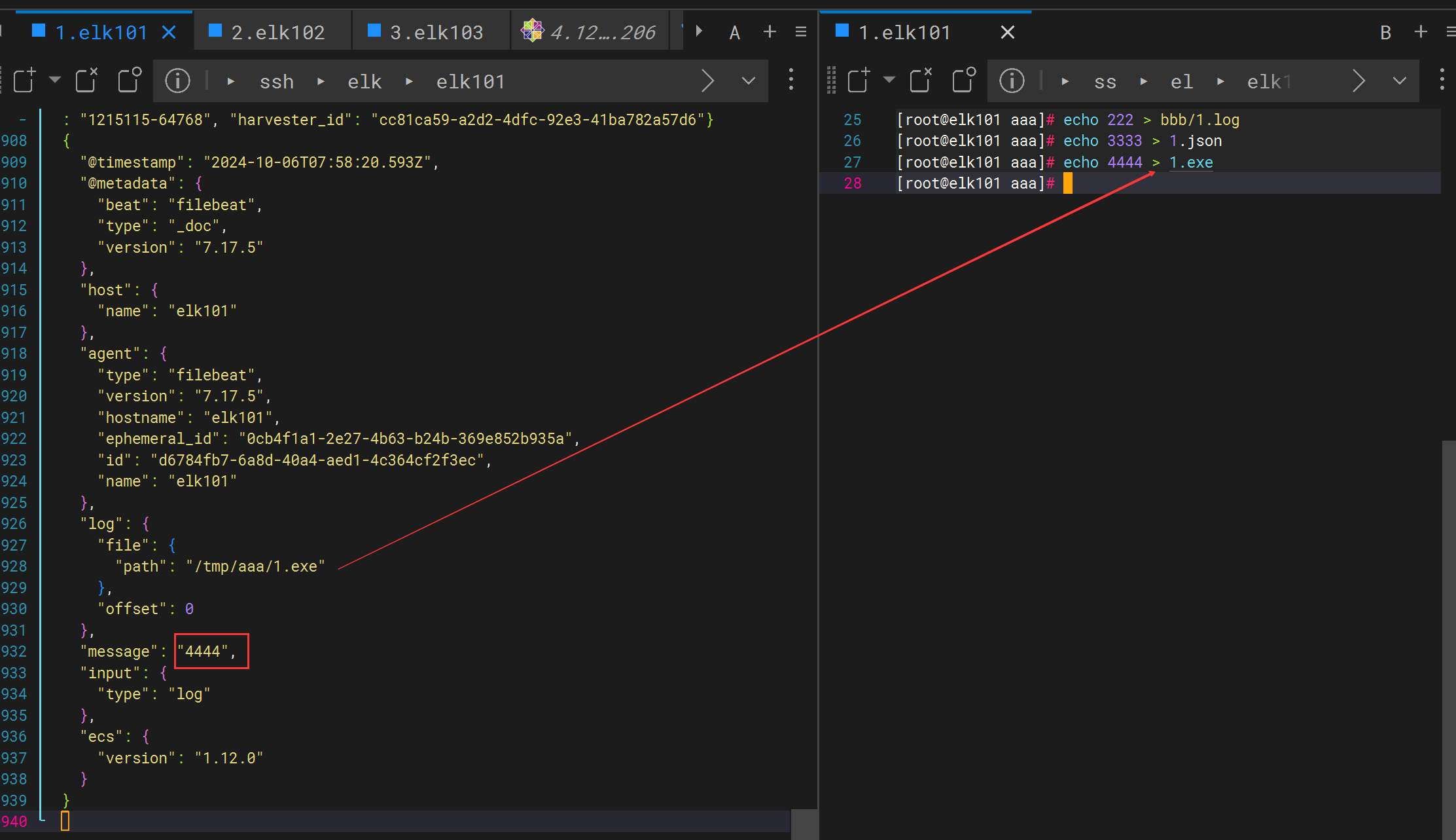Viewport: 1456px width, 840px height.
Task: Expand arrow before ss breadcrumb in right pane
Action: (1065, 82)
